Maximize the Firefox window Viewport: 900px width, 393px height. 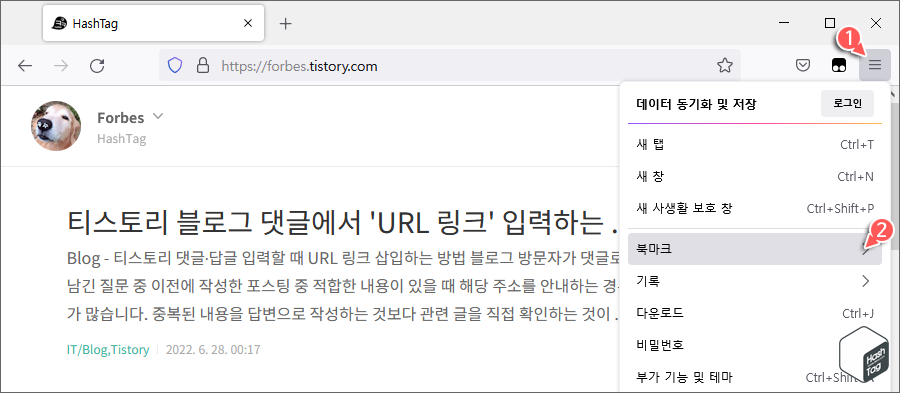click(829, 23)
